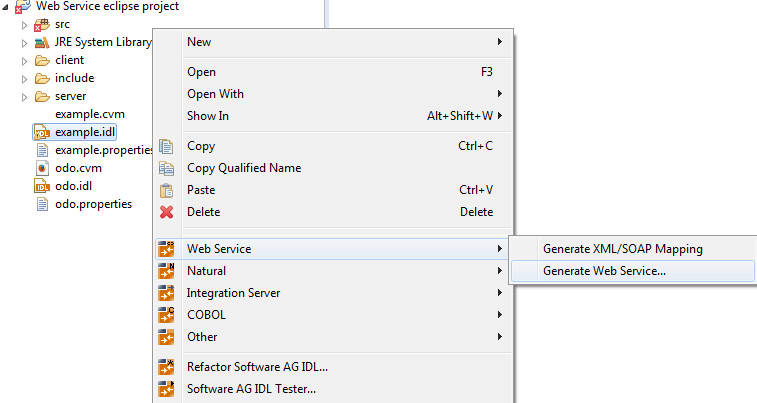Open the Open With submenu arrow

pos(500,94)
